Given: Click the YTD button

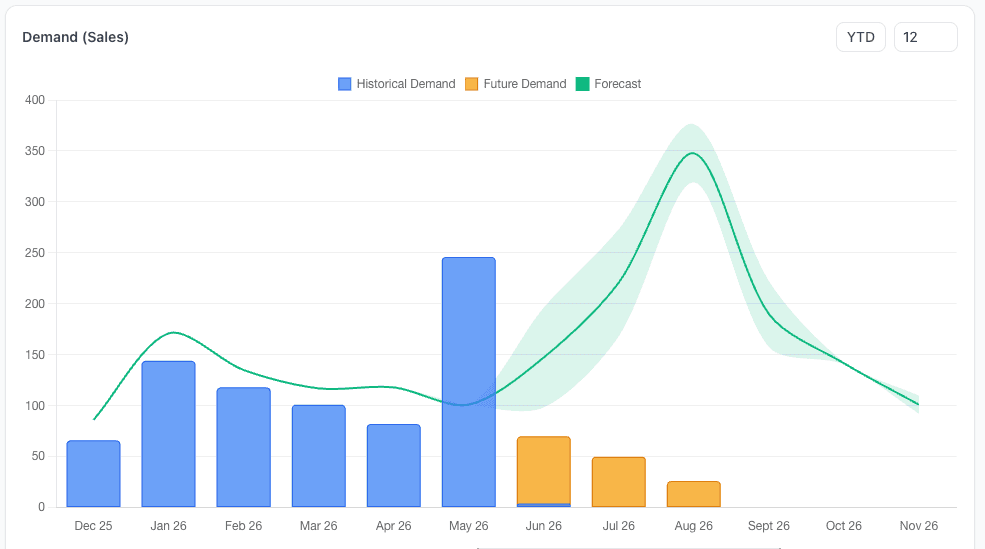Looking at the screenshot, I should point(861,37).
